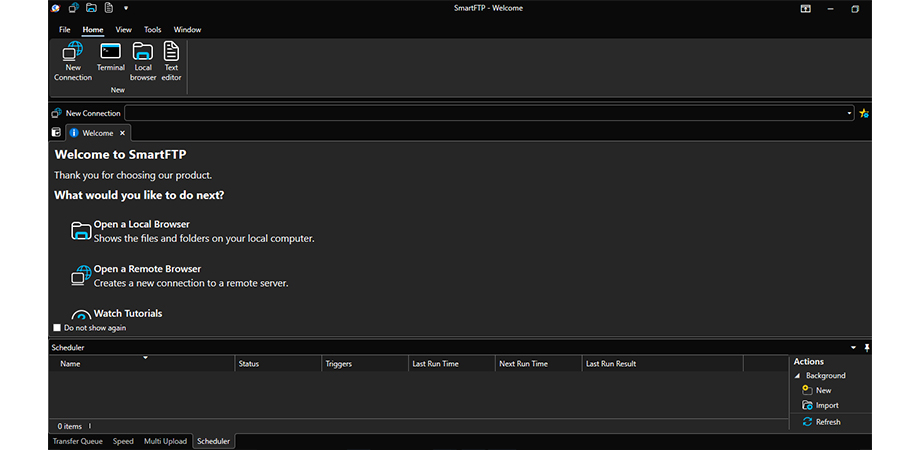Screen dimensions: 920x450
Task: Close the Welcome tab
Action: coord(122,133)
